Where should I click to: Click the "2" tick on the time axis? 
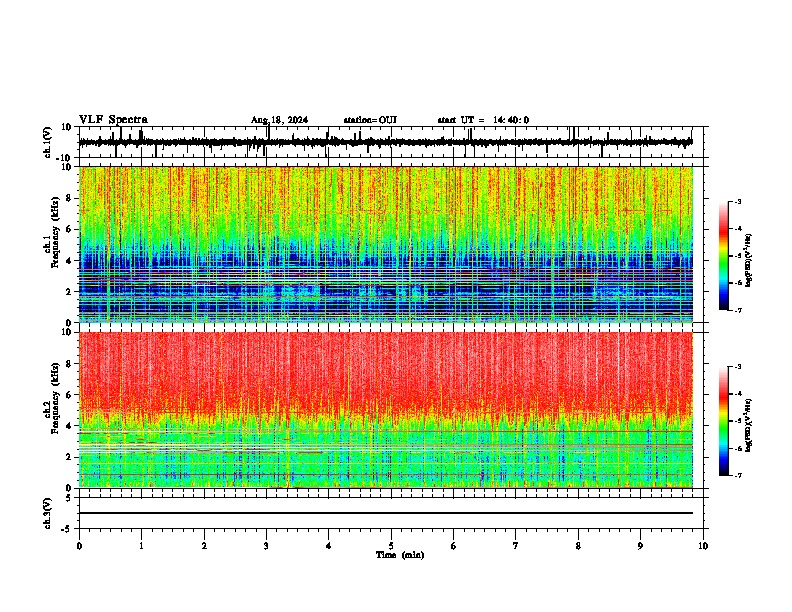click(x=204, y=546)
